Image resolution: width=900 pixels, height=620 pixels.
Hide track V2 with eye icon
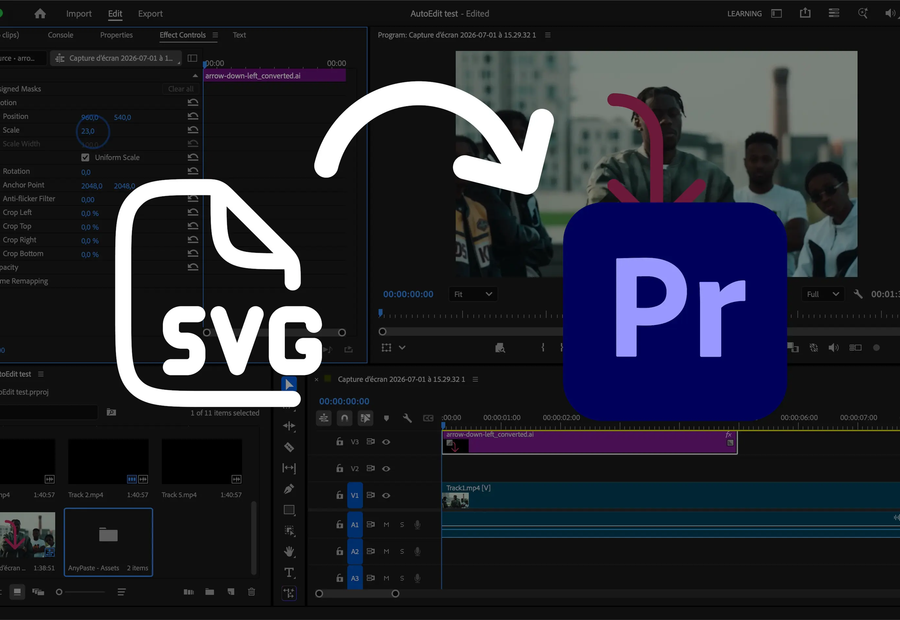click(386, 468)
